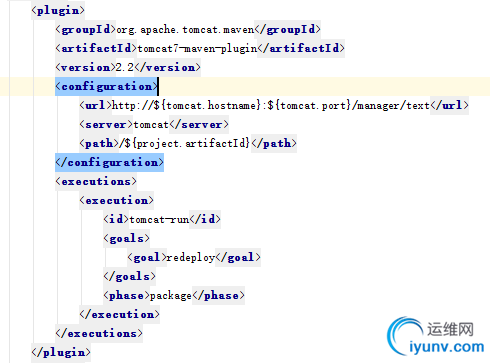Image resolution: width=490 pixels, height=363 pixels.
Task: Select the package phase value
Action: [171, 296]
